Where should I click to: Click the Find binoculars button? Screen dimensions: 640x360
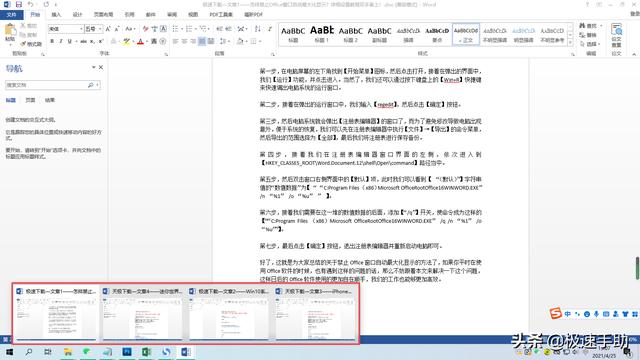coord(588,26)
